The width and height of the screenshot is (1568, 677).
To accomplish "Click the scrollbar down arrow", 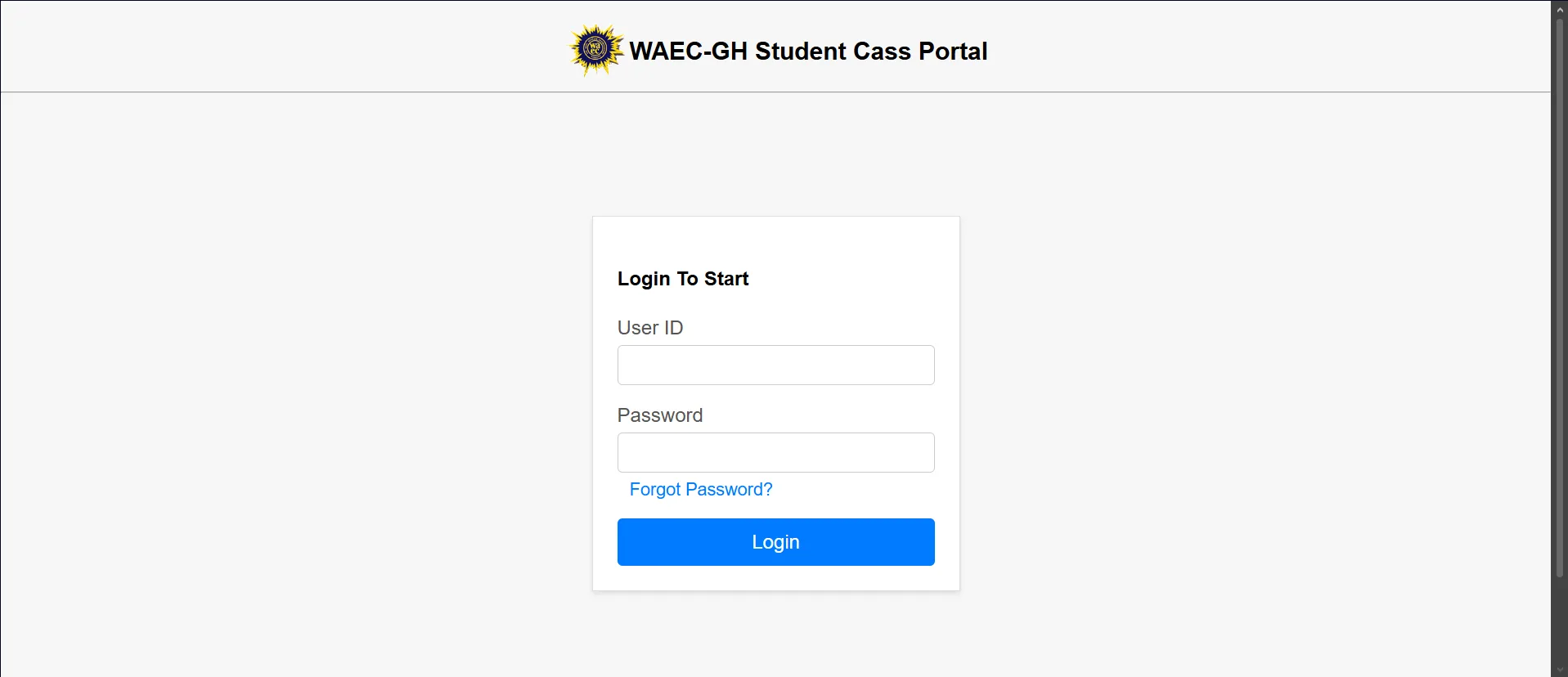I will click(1559, 670).
